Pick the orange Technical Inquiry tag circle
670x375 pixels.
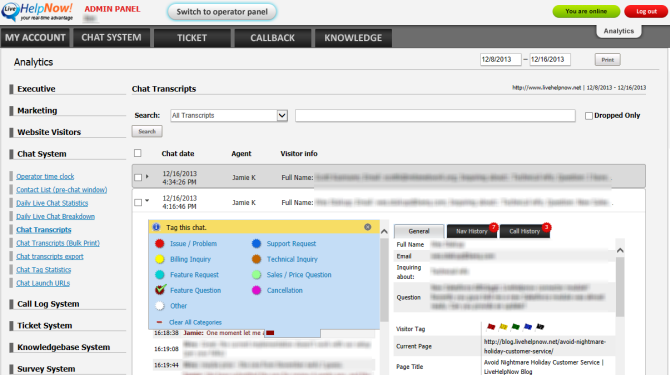256,259
